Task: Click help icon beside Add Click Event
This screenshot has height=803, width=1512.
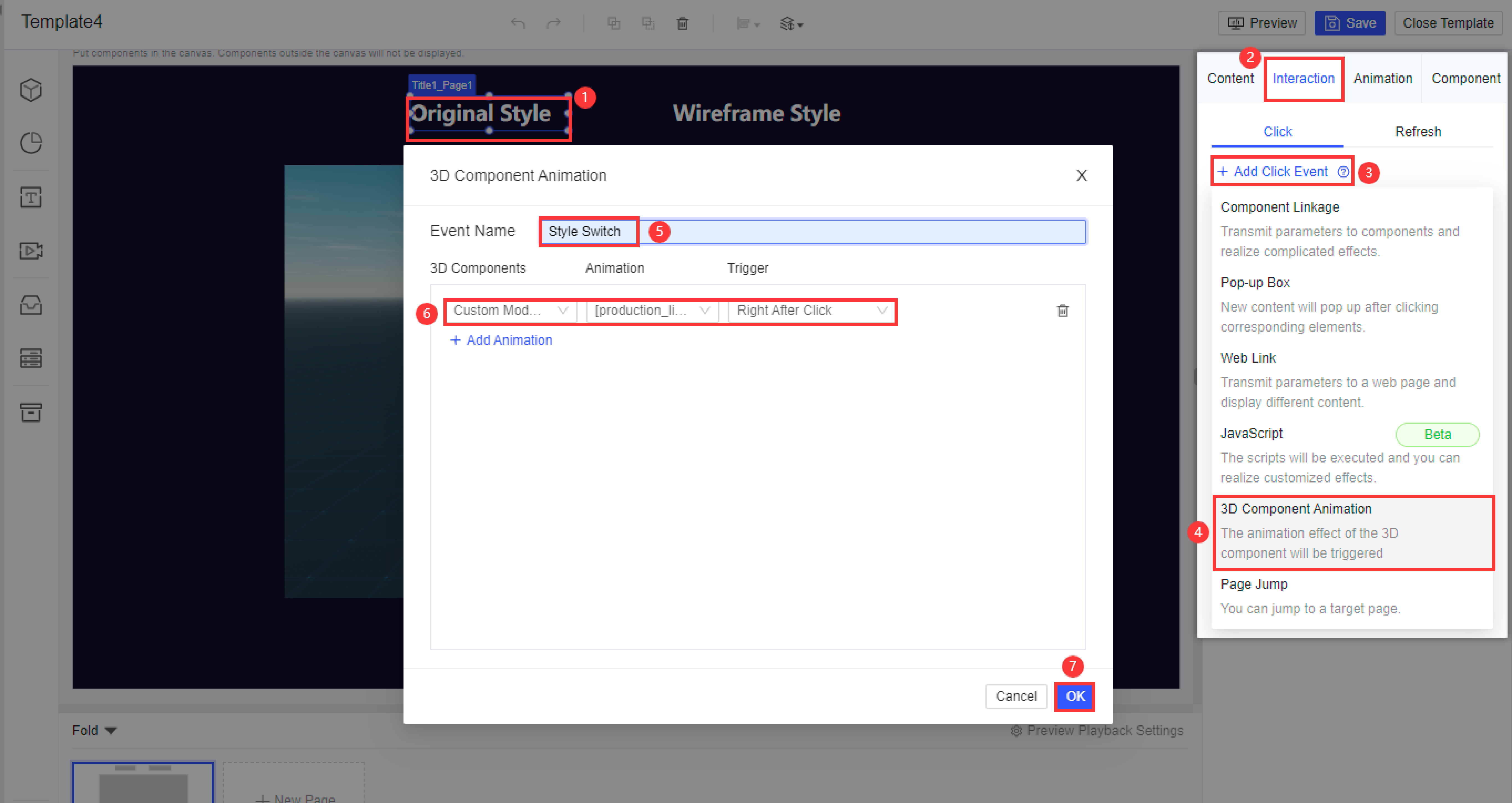Action: tap(1343, 172)
